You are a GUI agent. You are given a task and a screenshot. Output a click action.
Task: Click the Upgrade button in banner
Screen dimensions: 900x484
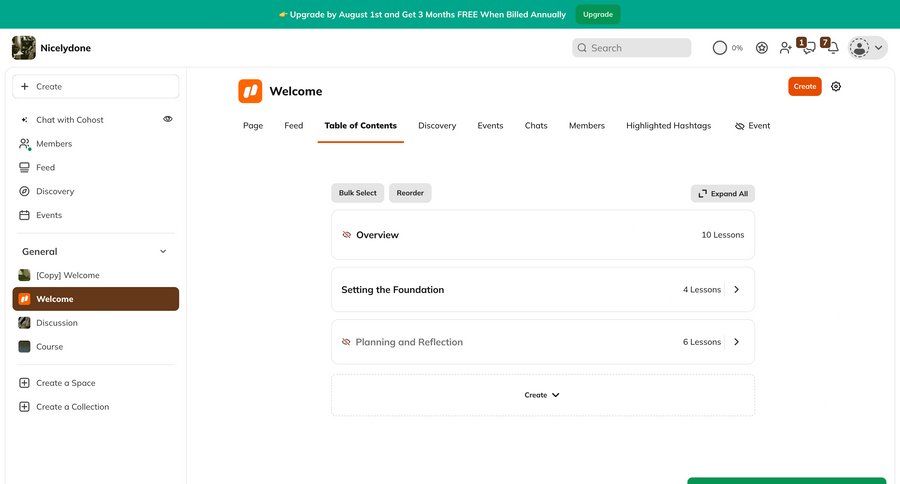pos(598,14)
